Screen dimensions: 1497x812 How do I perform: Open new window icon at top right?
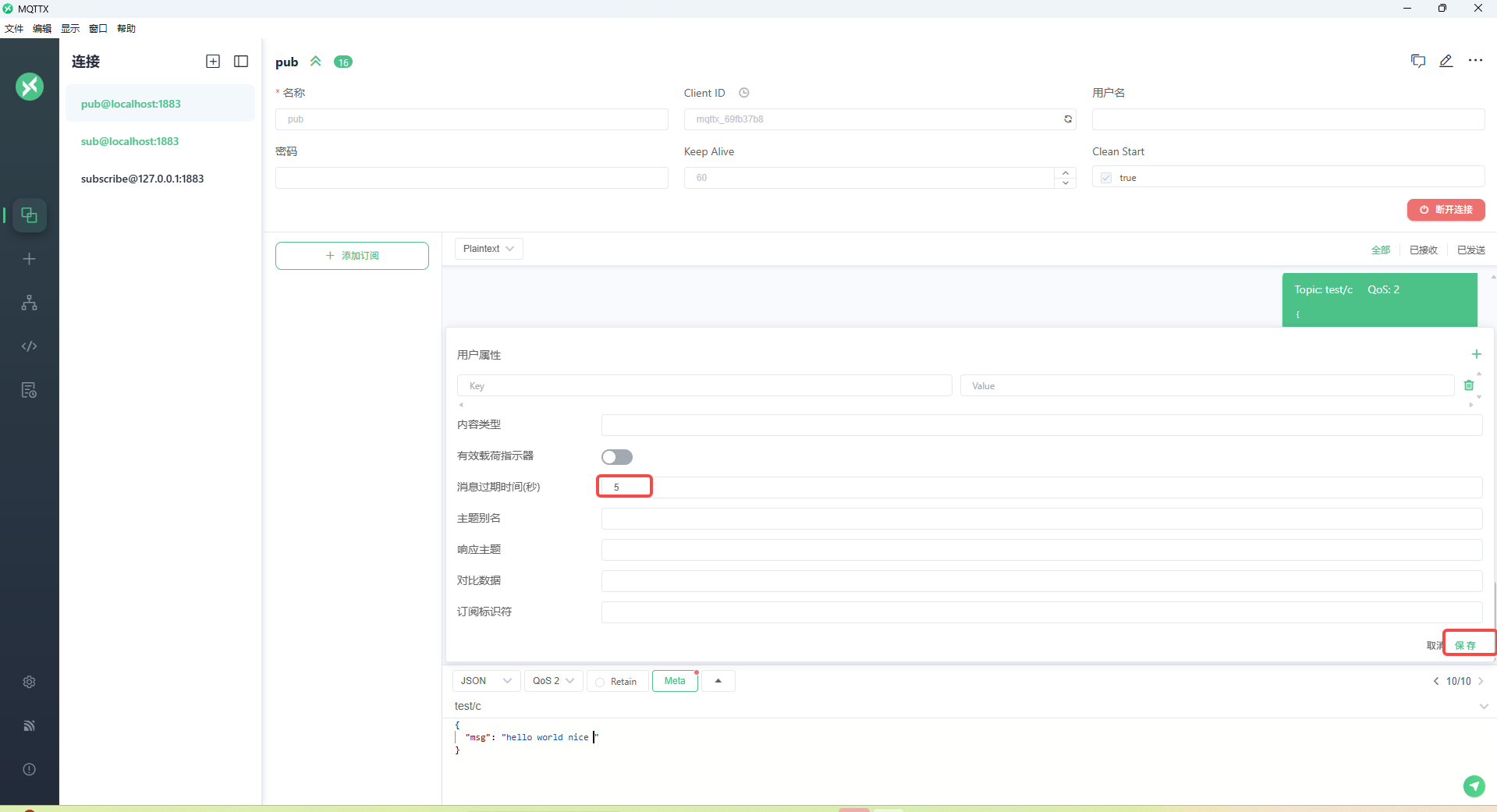[x=1418, y=61]
